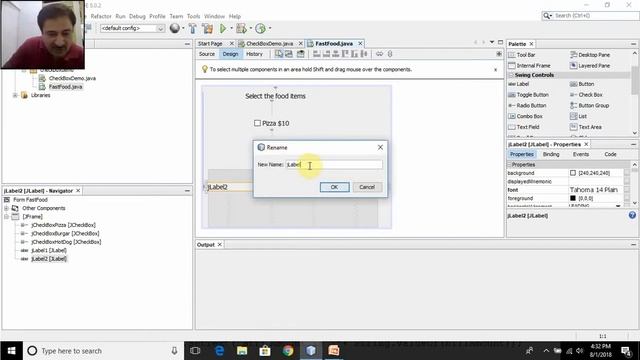Click the background color swatch in Properties
This screenshot has width=640, height=360.
point(573,173)
